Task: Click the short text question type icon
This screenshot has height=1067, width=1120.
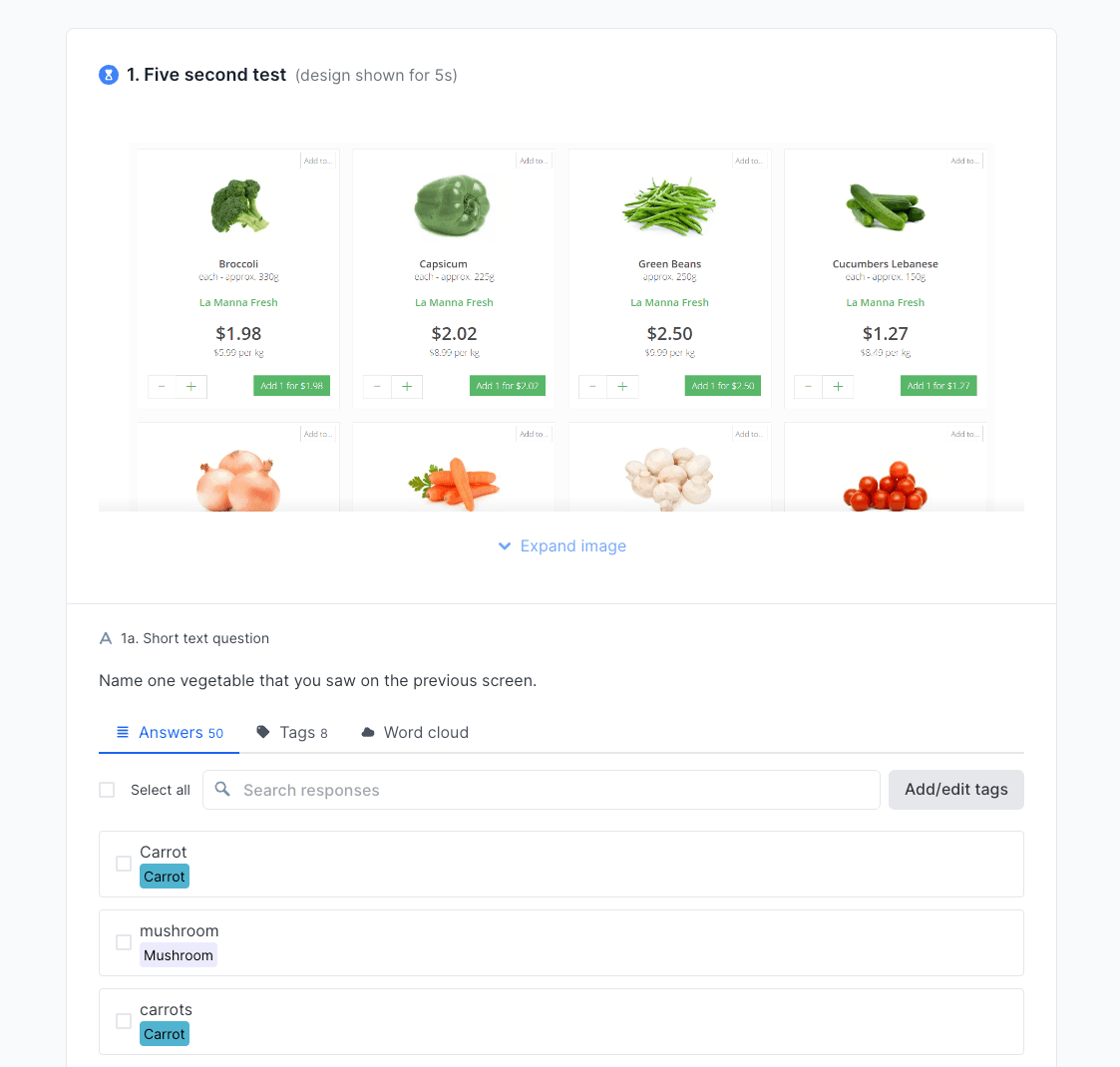Action: (106, 638)
